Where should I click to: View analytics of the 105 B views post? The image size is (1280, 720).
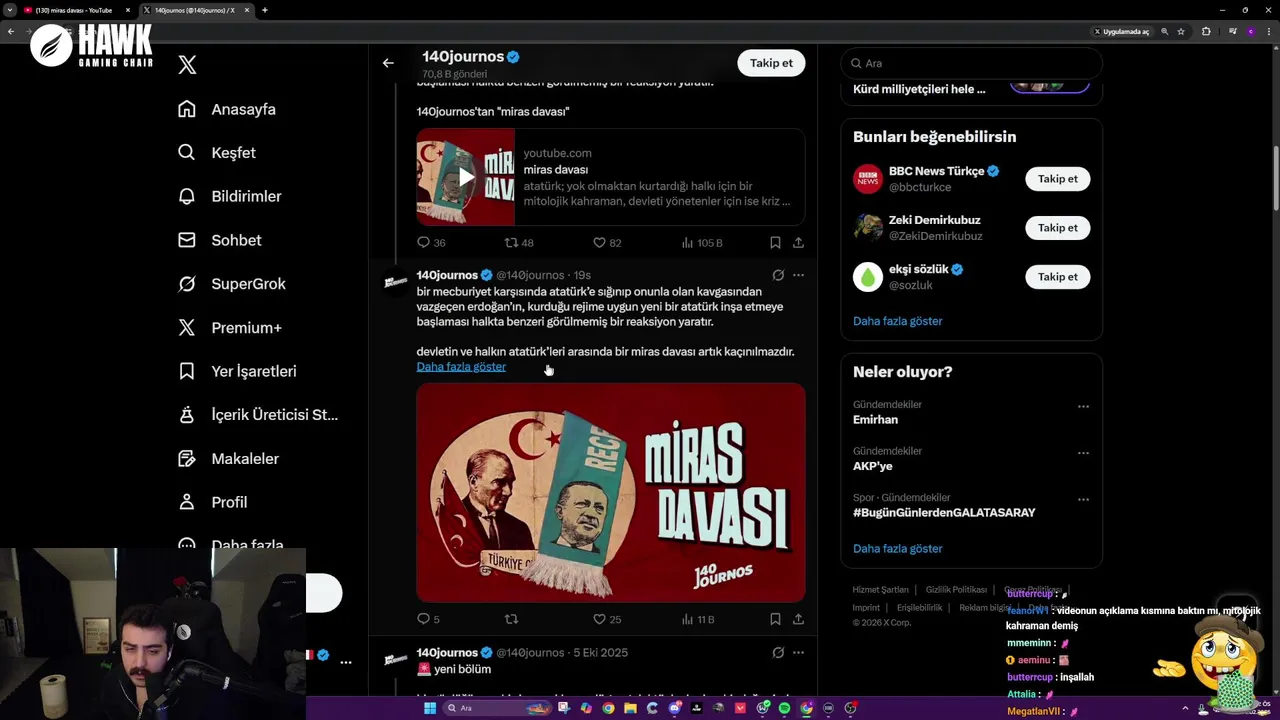702,243
